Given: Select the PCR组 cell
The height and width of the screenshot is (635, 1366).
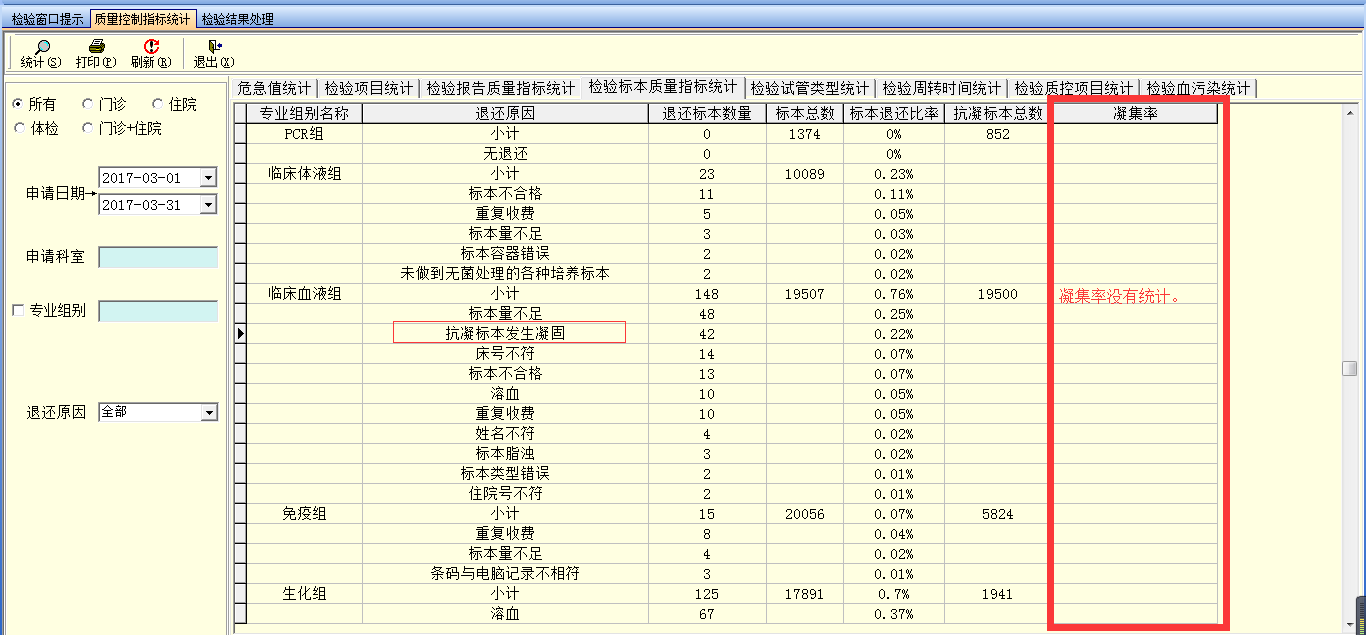Looking at the screenshot, I should click(x=304, y=134).
